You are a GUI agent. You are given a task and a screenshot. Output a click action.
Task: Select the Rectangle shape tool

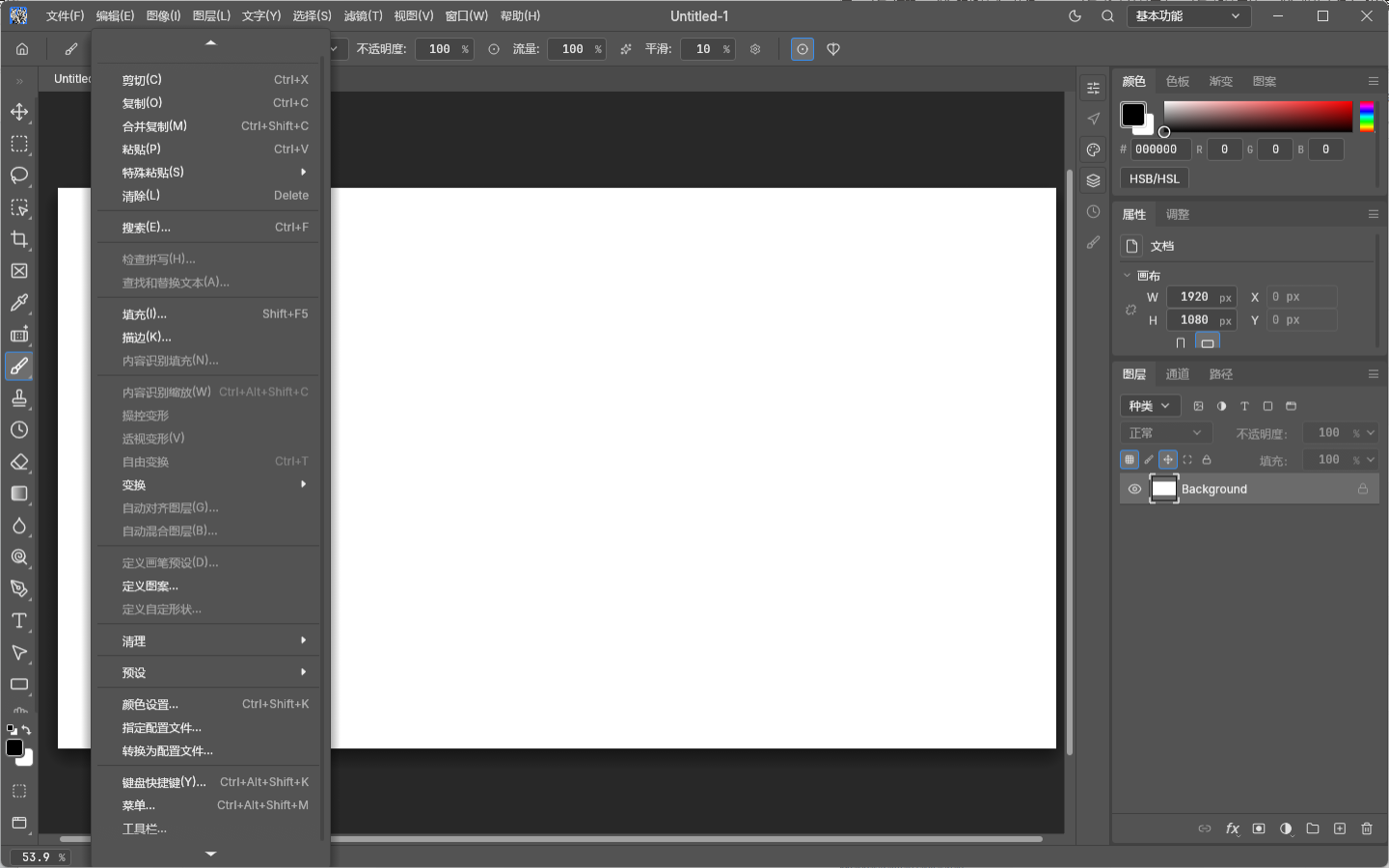19,685
